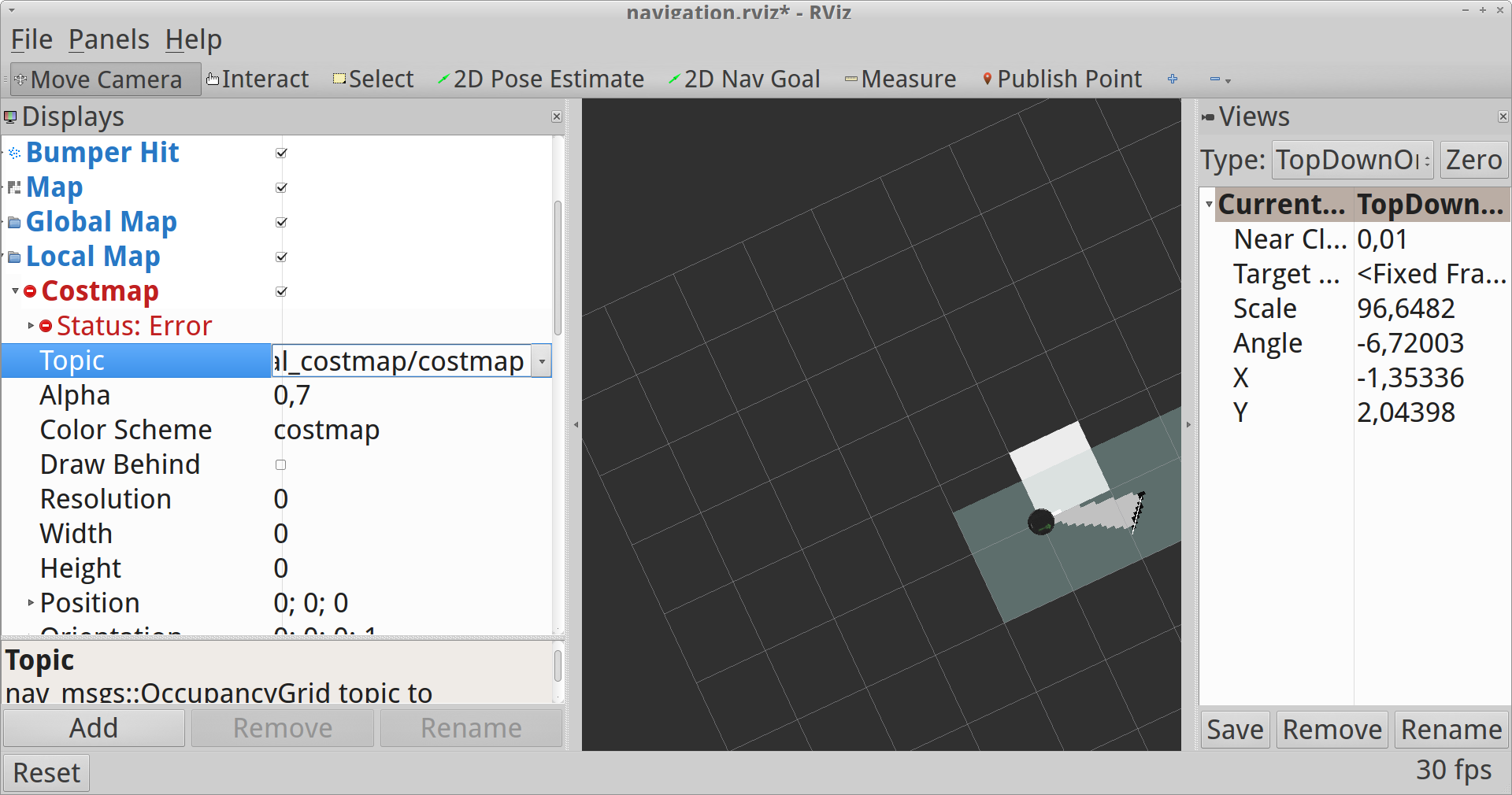The width and height of the screenshot is (1512, 795).
Task: Select the Measure tool
Action: point(900,79)
